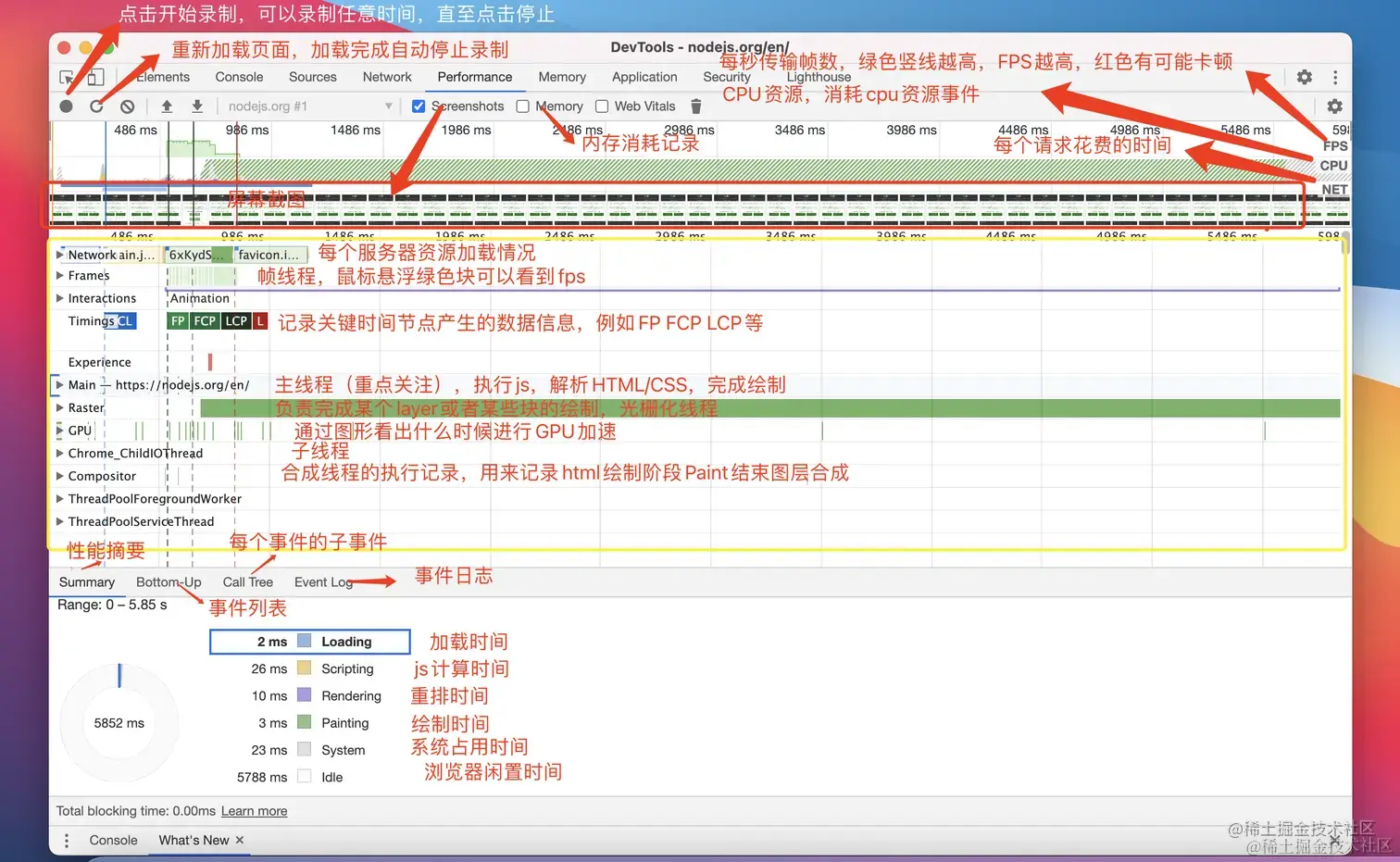Open the Bottom-Up tab
The image size is (1400, 862).
(168, 581)
